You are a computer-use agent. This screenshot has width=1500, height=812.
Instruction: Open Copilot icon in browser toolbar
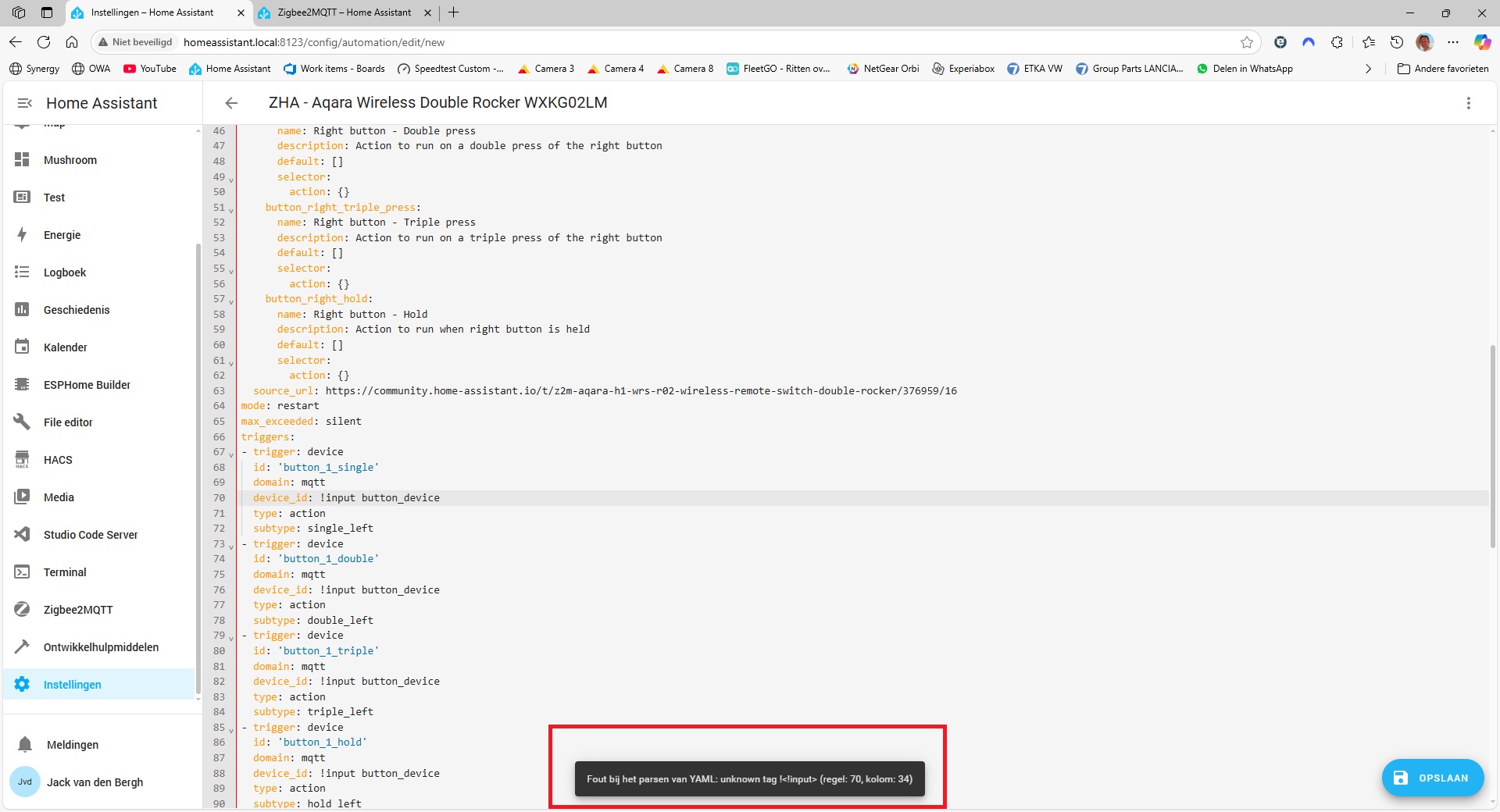(1483, 42)
